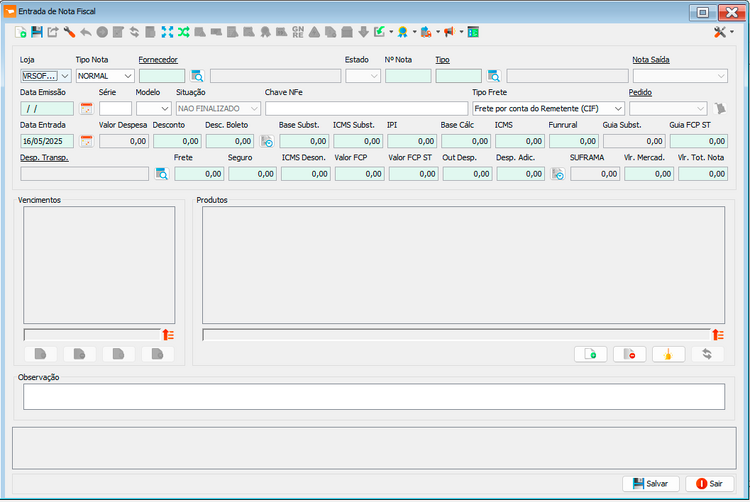Click the blue expand-arrows icon in toolbar

[167, 33]
